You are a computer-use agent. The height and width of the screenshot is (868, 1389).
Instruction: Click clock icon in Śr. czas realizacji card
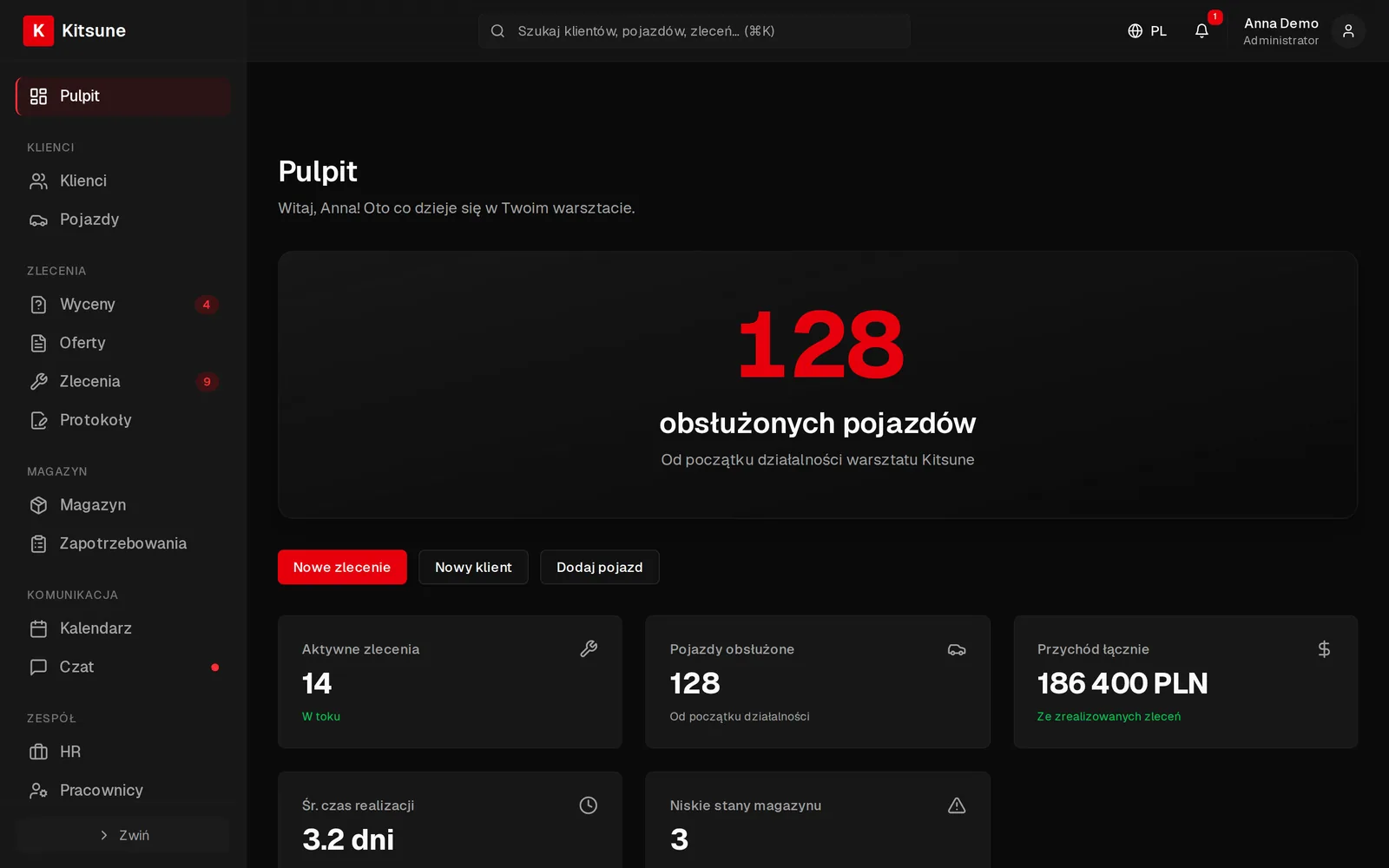589,806
